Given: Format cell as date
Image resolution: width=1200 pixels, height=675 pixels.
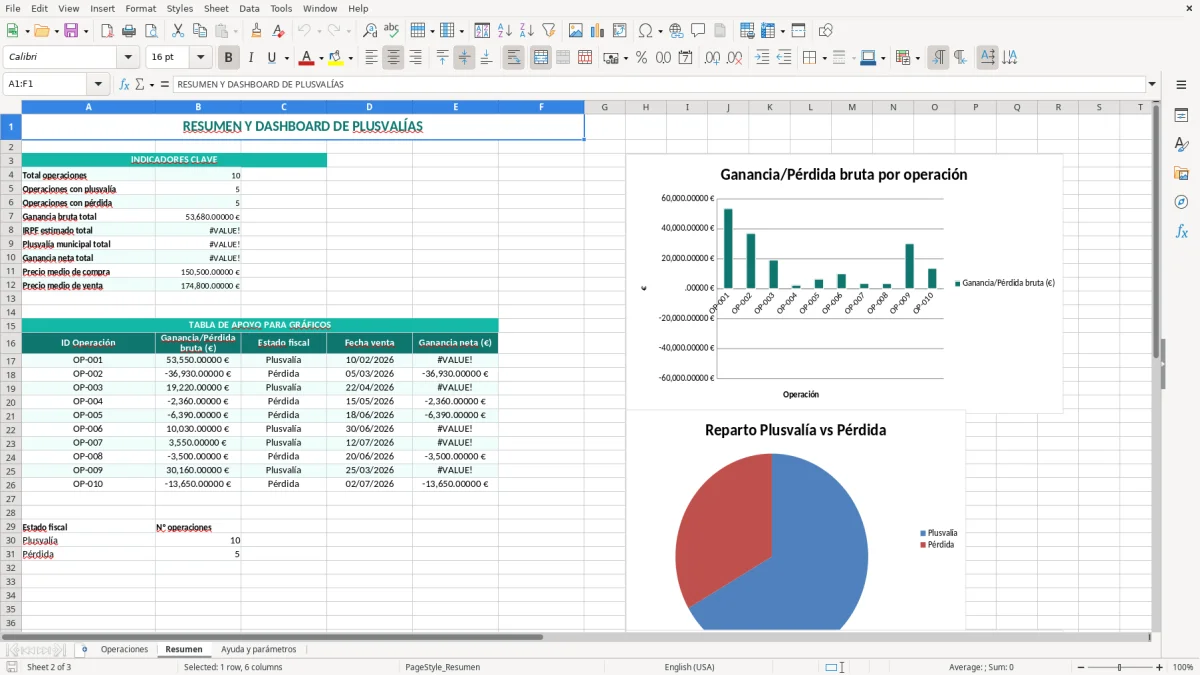Looking at the screenshot, I should click(x=686, y=58).
